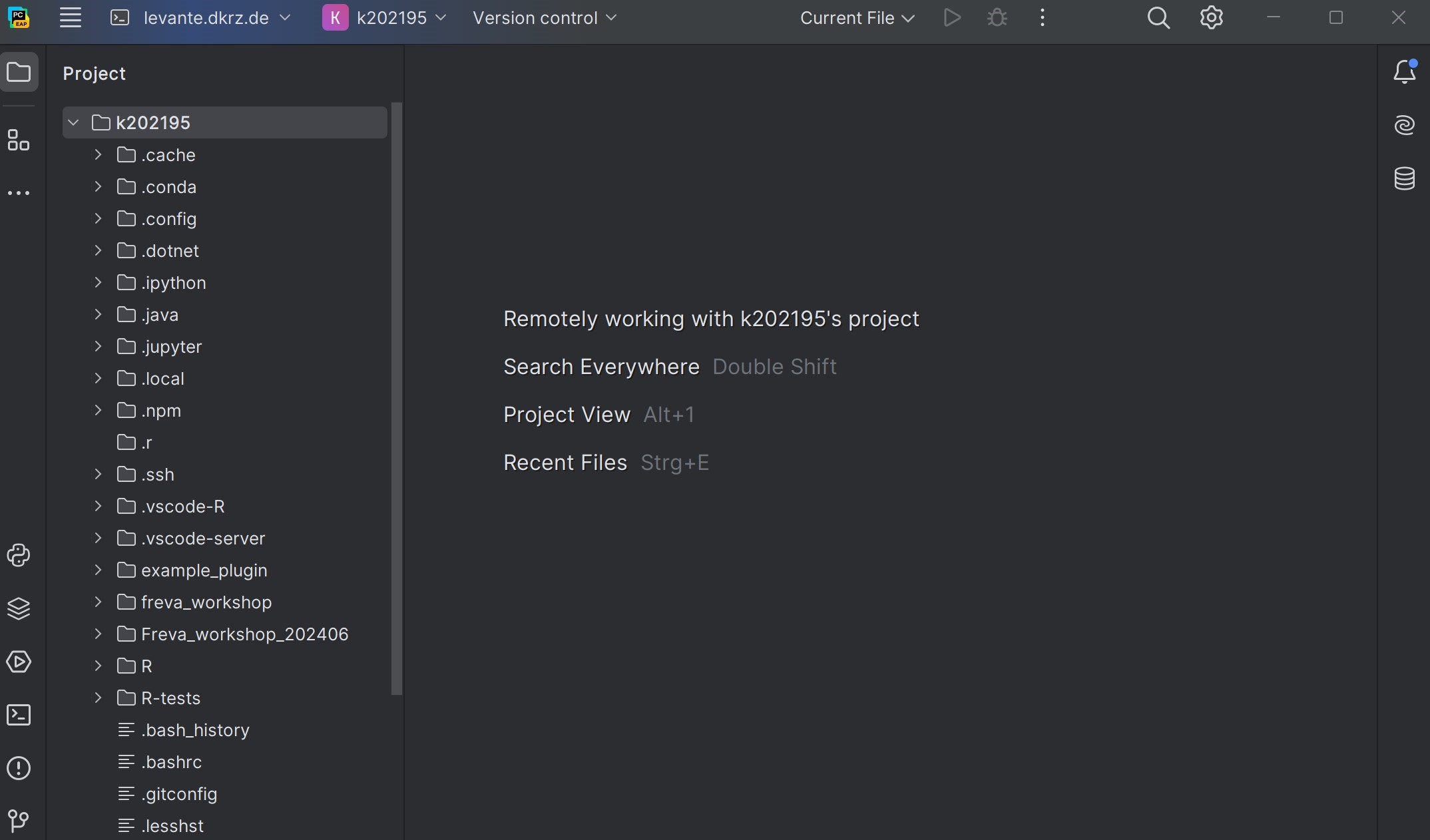Open the Problems tool window
The width and height of the screenshot is (1430, 840).
[18, 768]
